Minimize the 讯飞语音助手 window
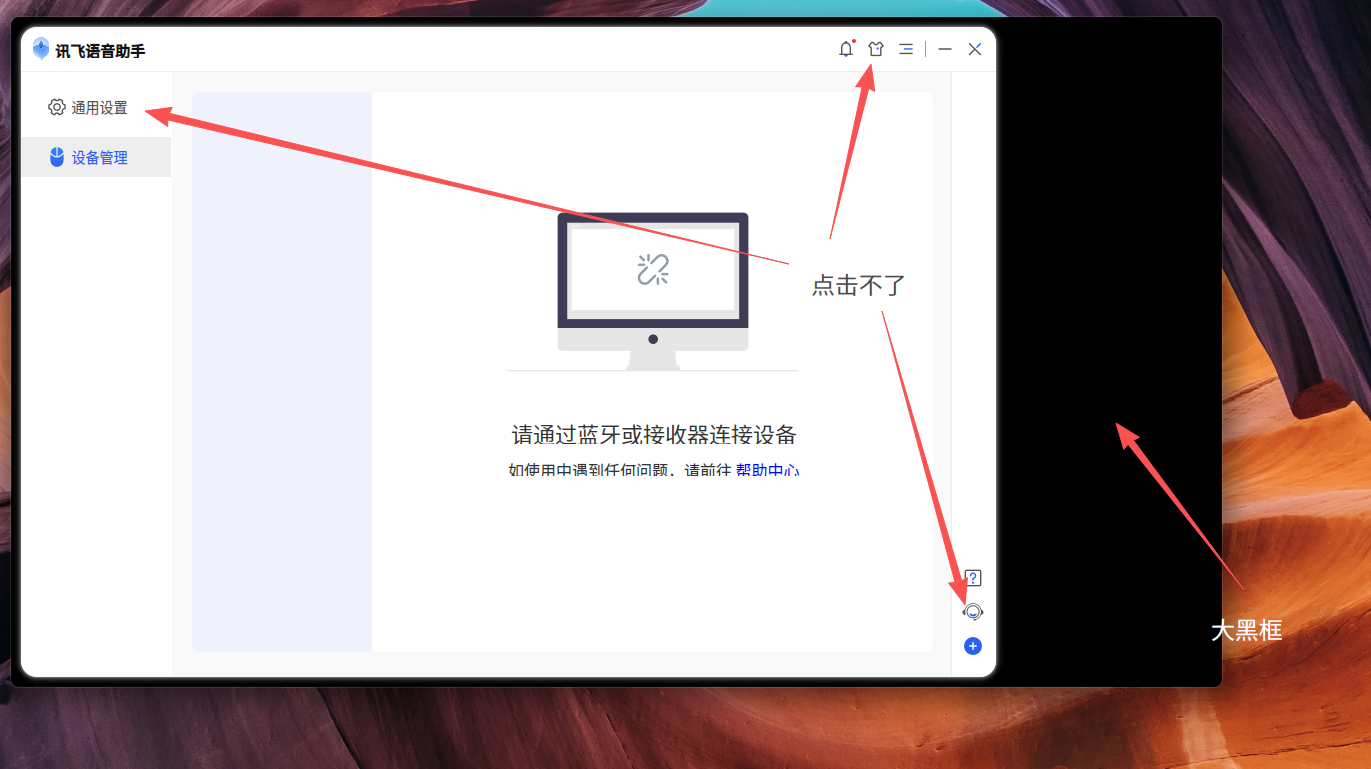 945,49
